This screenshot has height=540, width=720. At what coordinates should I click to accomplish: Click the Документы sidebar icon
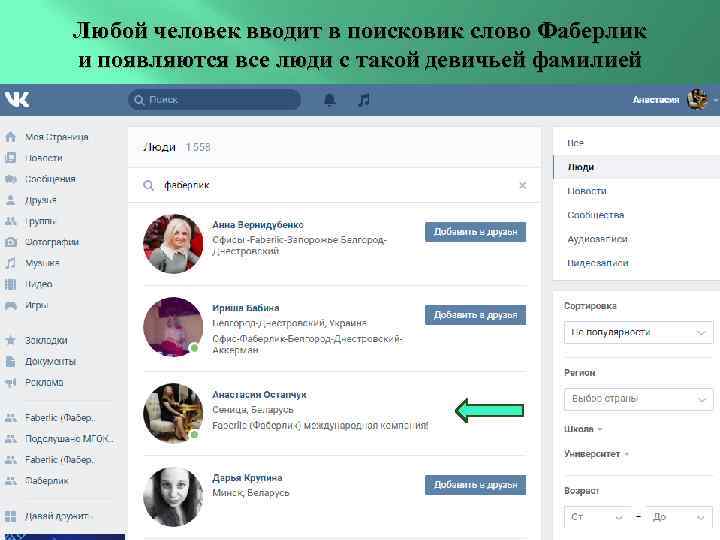pyautogui.click(x=10, y=361)
